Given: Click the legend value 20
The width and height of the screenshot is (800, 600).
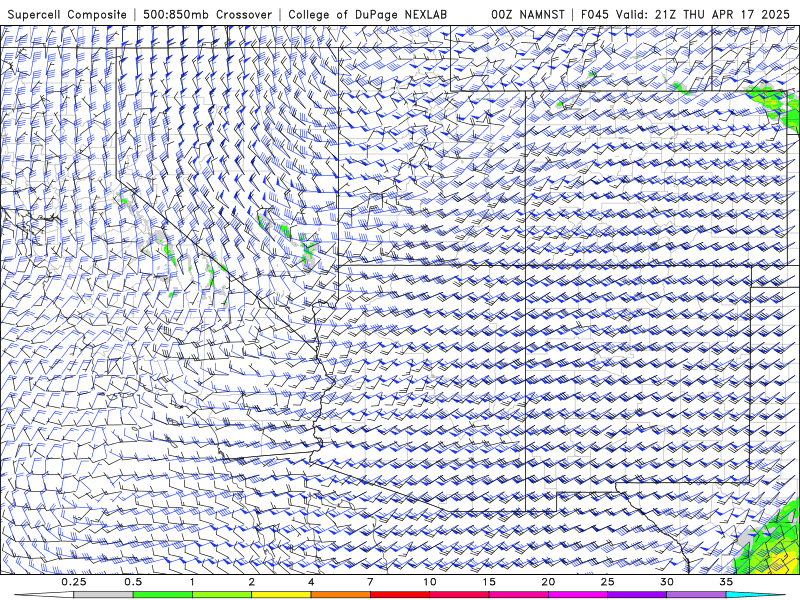Looking at the screenshot, I should tap(548, 582).
